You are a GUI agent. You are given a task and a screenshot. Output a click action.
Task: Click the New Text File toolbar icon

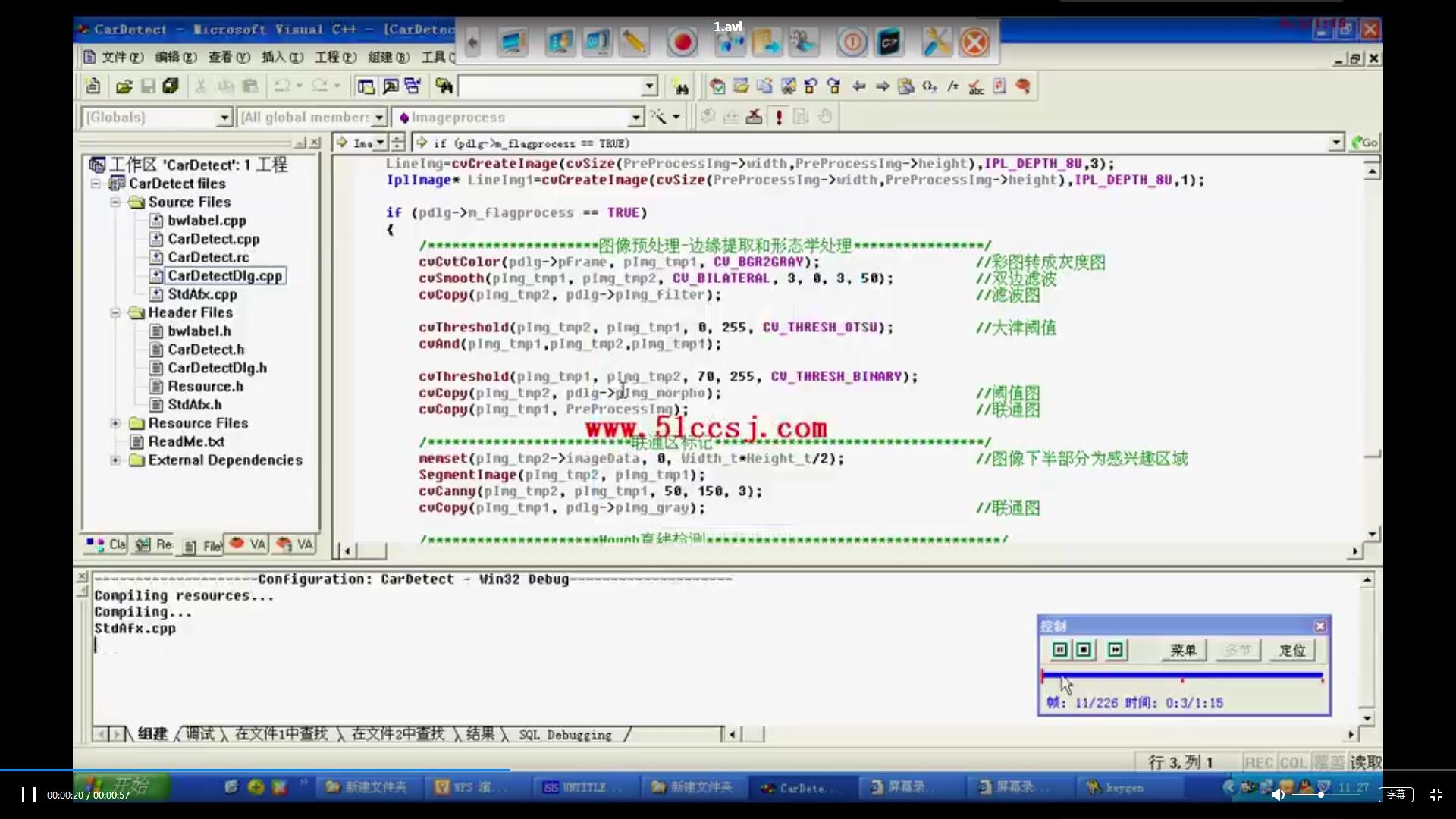point(93,86)
